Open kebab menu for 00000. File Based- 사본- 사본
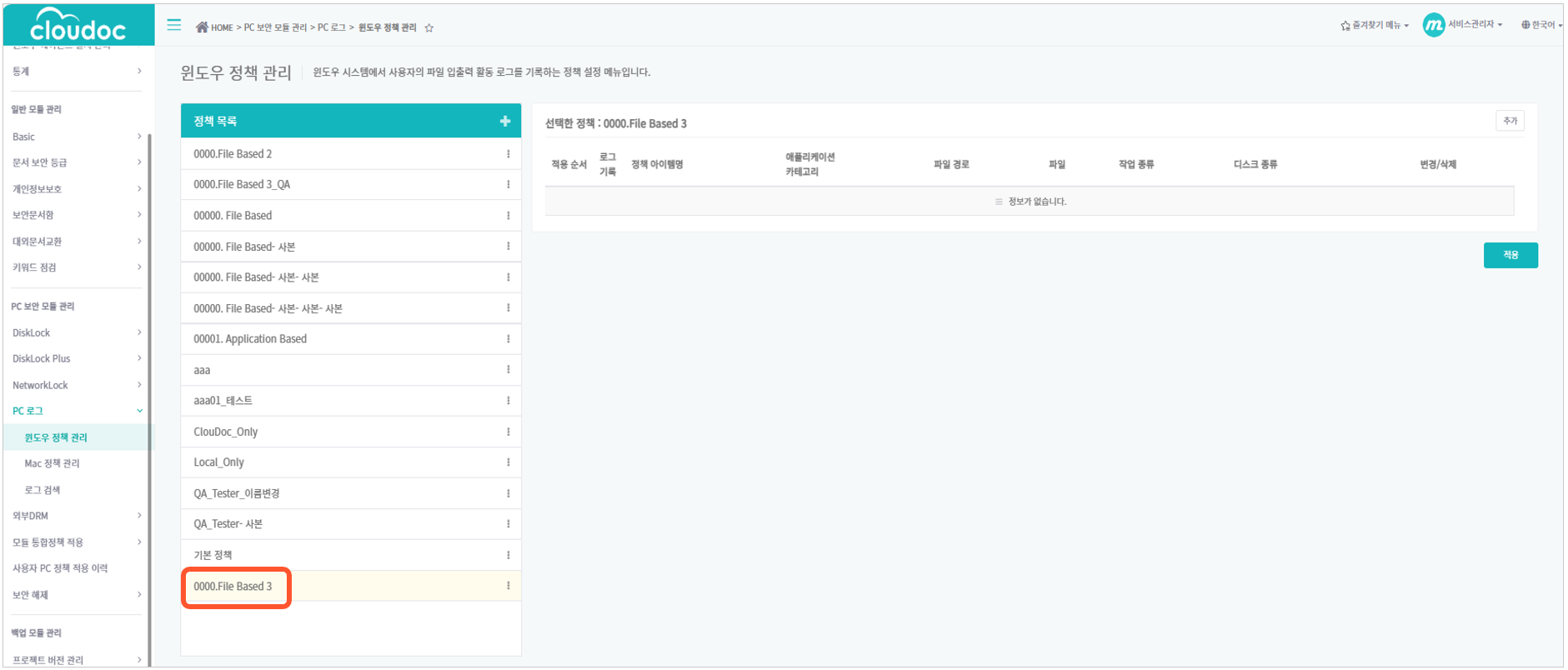This screenshot has height=670, width=1568. coord(508,277)
